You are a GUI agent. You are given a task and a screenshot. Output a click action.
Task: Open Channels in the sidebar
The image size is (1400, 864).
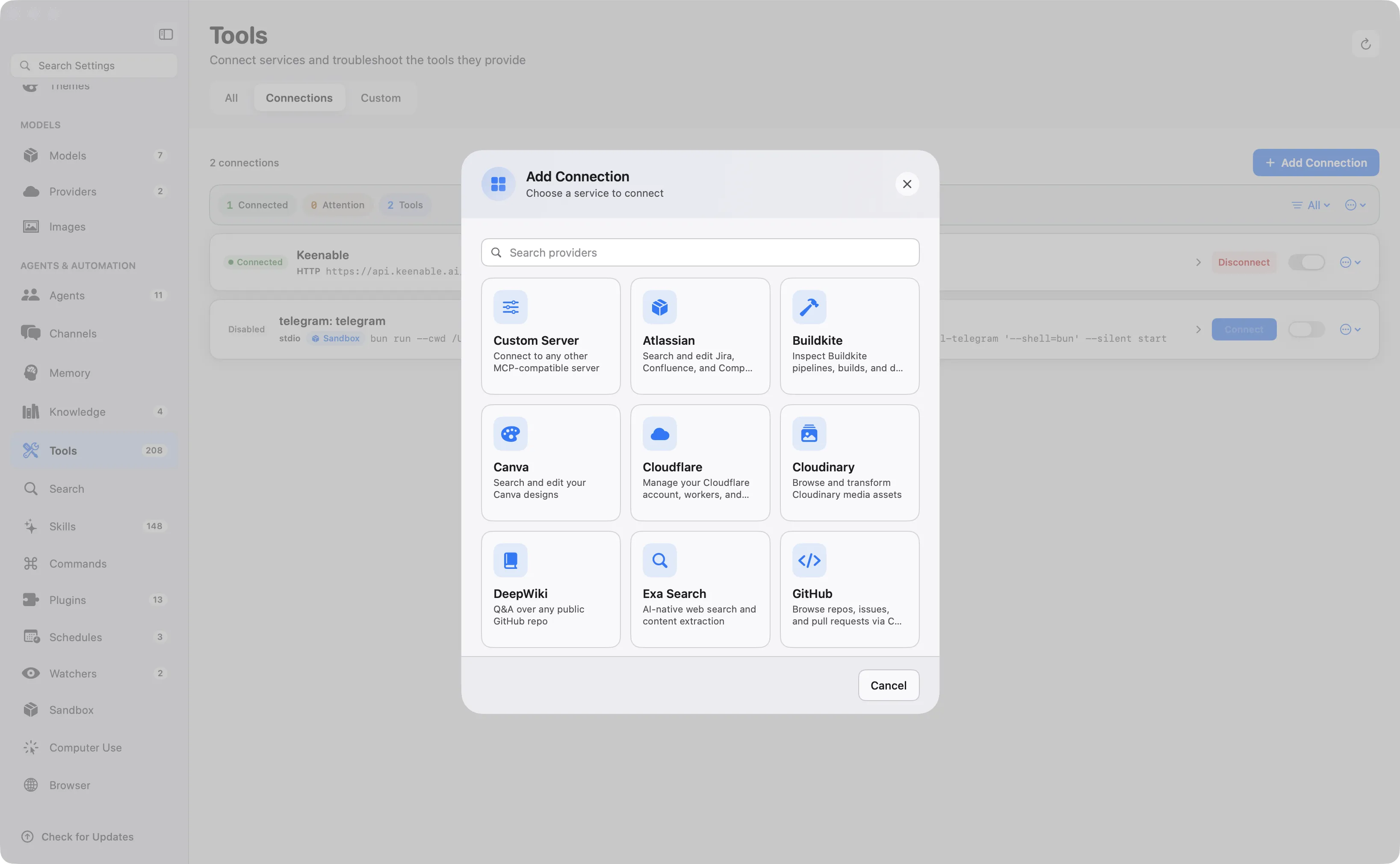point(94,333)
